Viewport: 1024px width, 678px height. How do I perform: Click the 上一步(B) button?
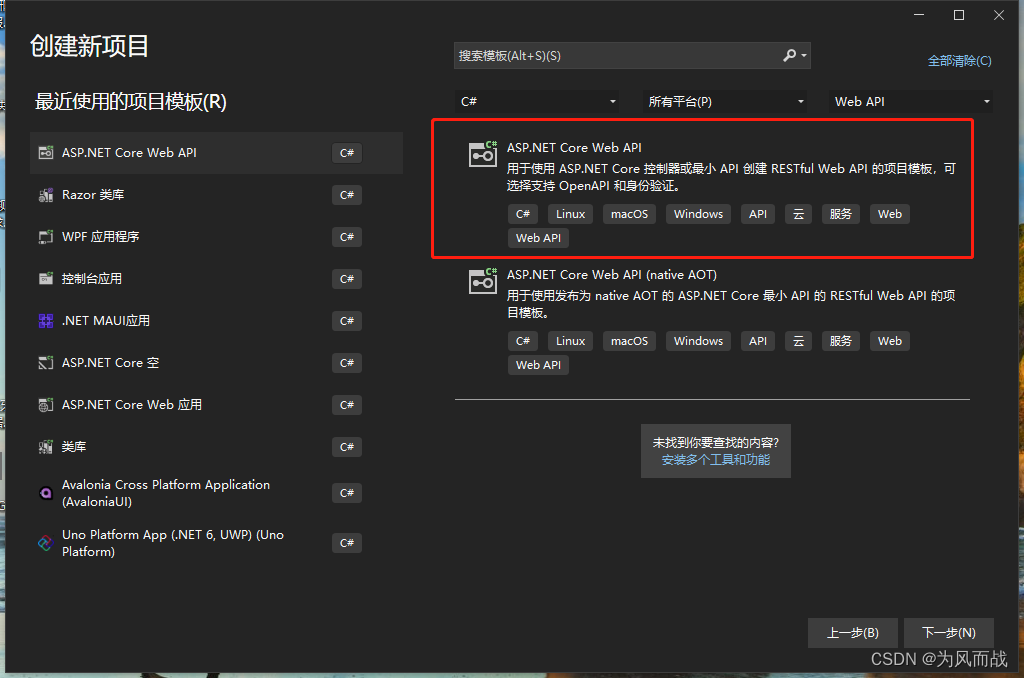tap(852, 632)
